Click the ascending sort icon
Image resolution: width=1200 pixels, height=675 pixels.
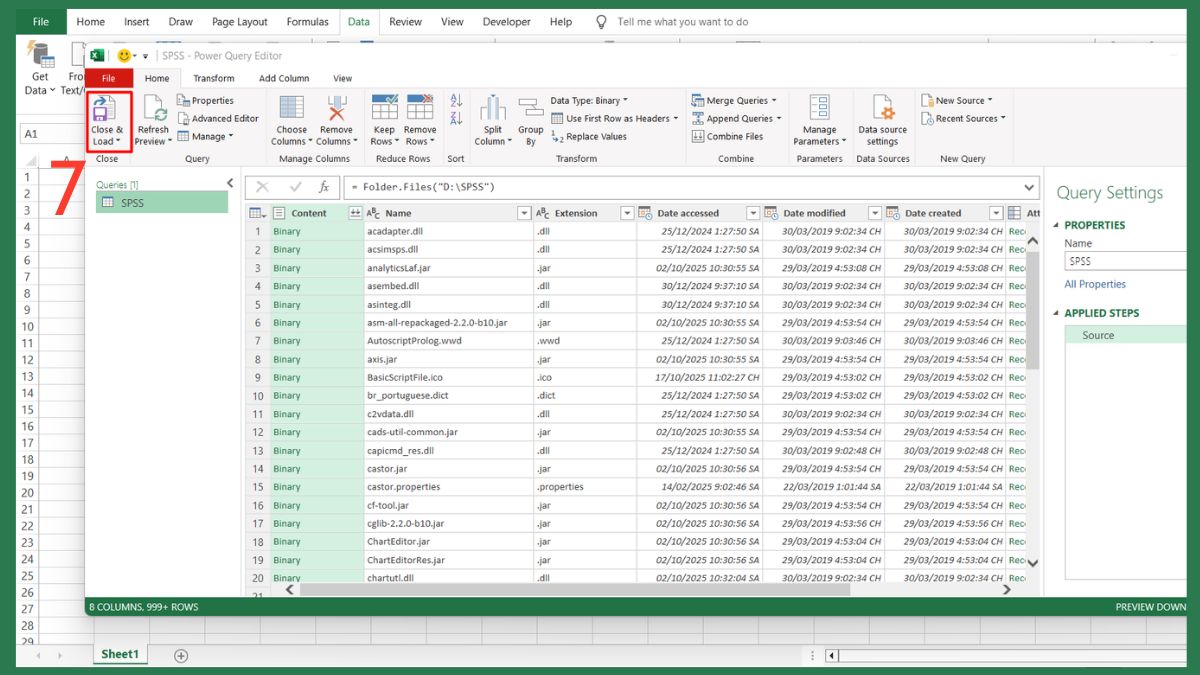(x=455, y=99)
